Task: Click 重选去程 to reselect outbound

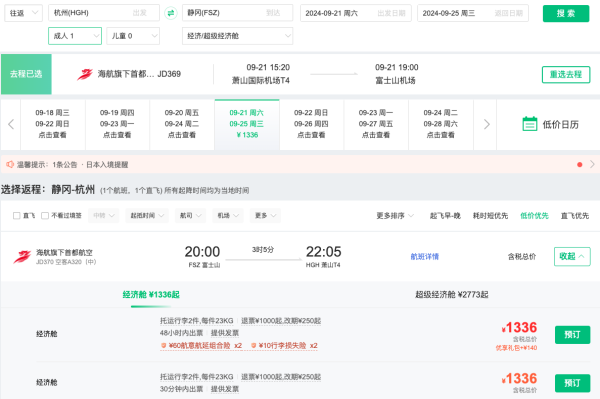Action: coord(566,74)
